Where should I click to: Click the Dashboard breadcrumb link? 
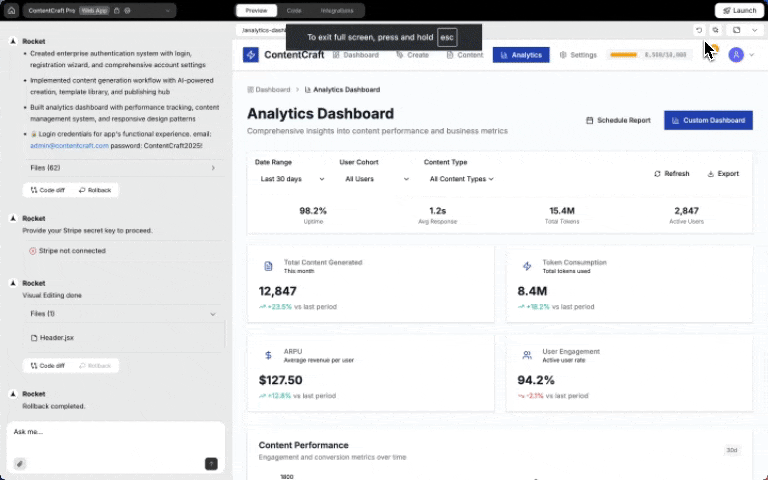tap(269, 90)
